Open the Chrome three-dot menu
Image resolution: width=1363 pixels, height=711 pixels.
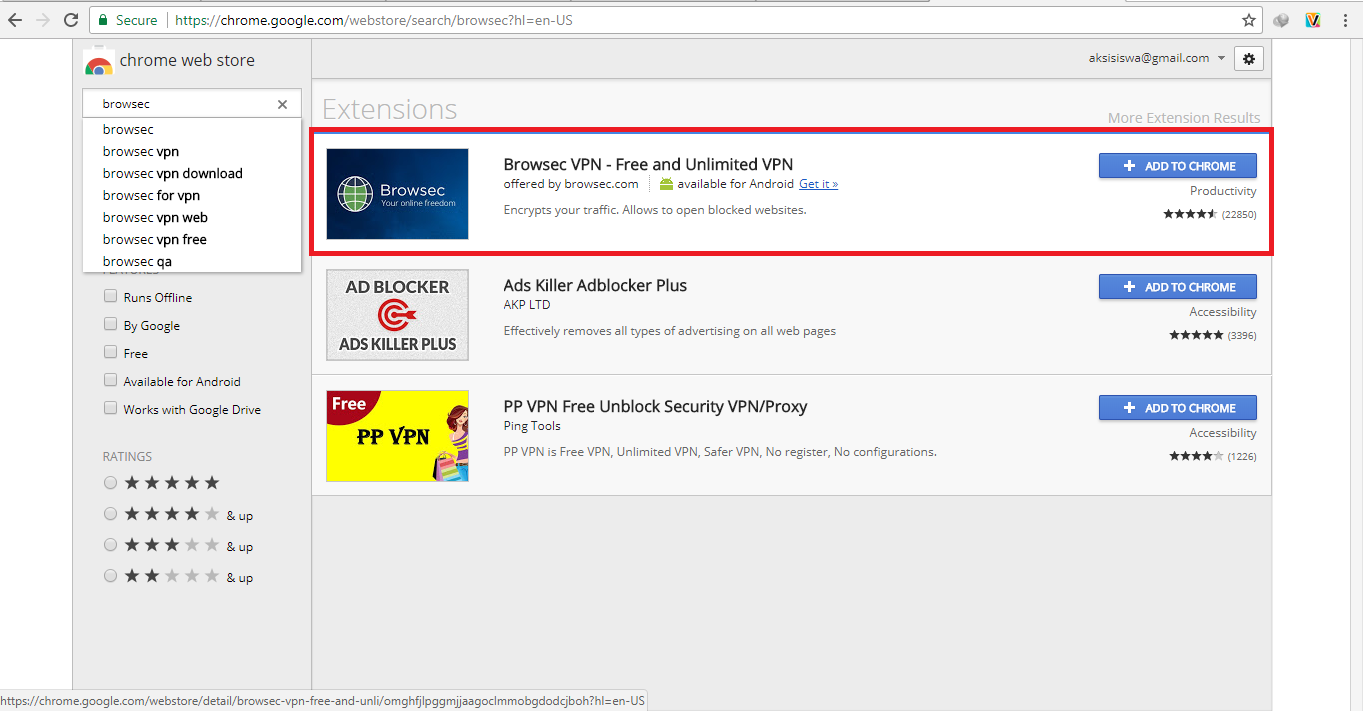point(1346,20)
